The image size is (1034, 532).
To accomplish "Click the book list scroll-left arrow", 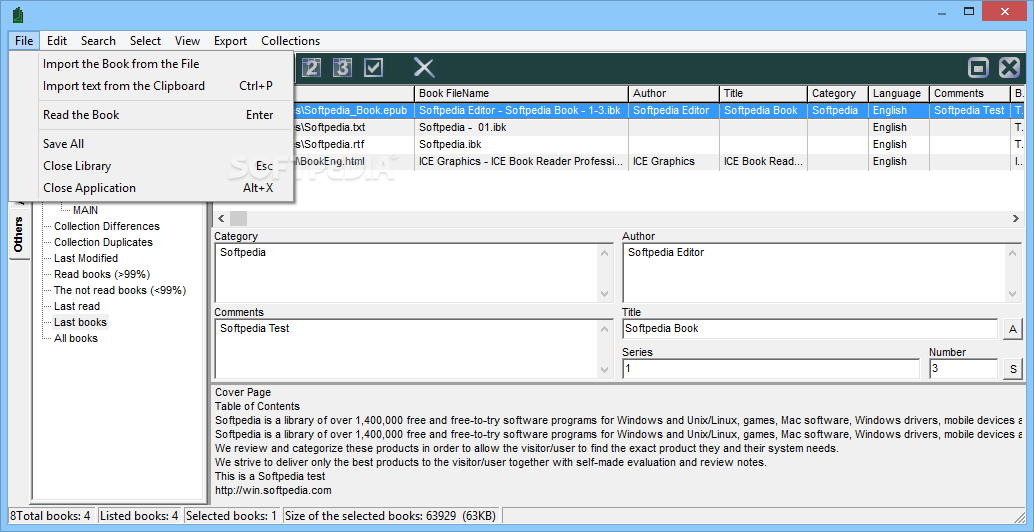I will click(x=221, y=218).
